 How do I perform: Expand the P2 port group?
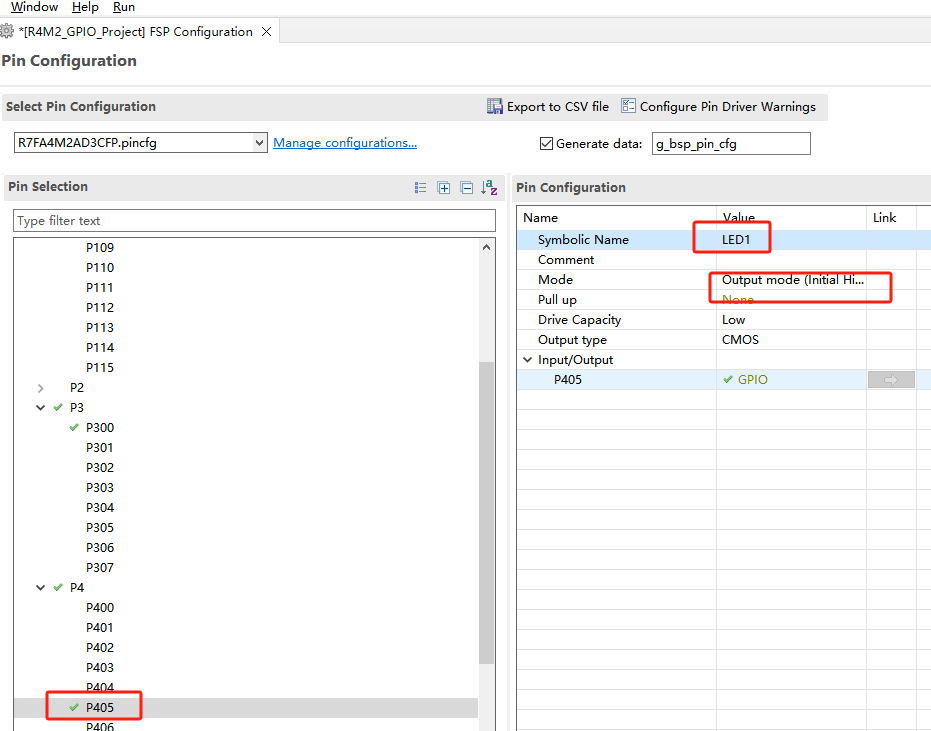click(40, 388)
